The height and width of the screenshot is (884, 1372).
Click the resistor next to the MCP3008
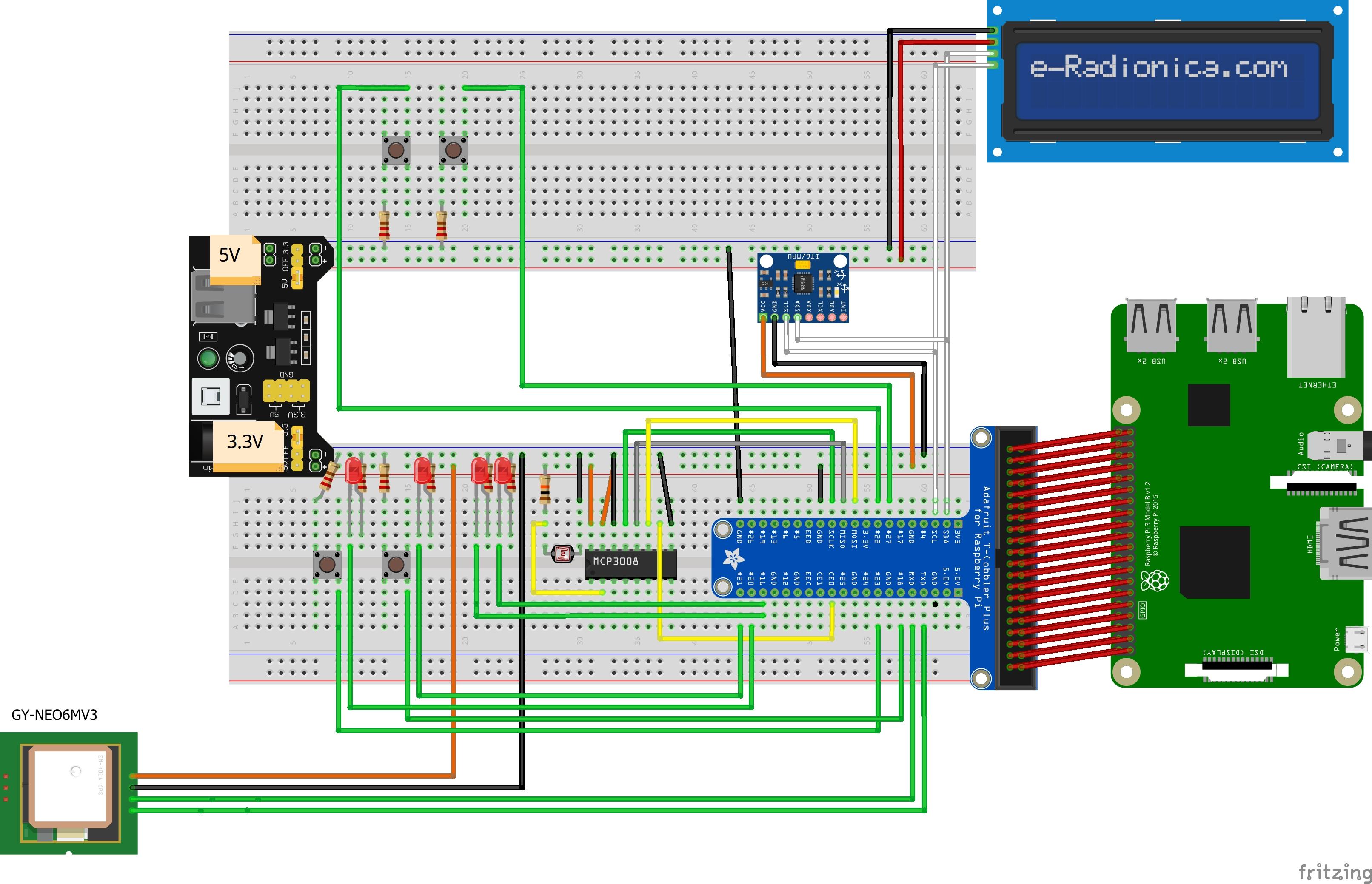(545, 489)
